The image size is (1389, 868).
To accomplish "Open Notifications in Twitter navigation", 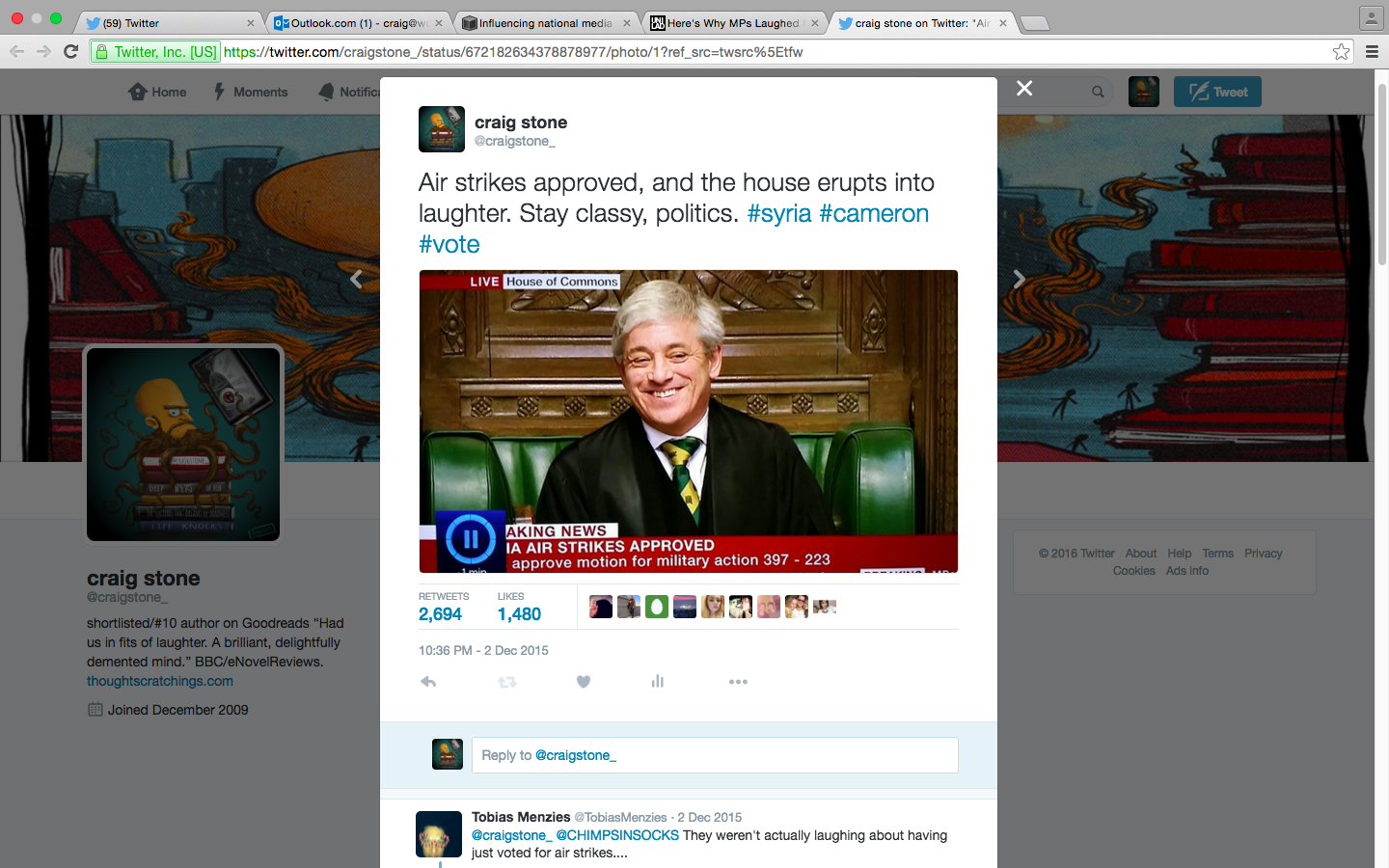I will (349, 92).
